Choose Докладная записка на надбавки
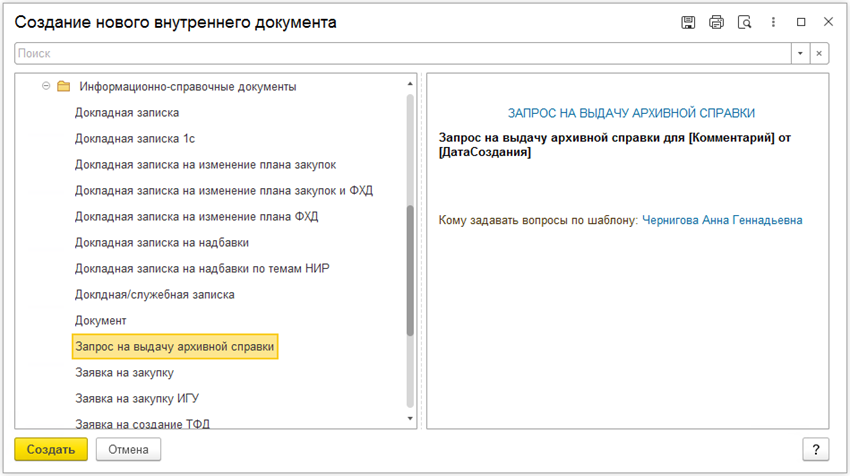Viewport: 850px width, 476px height. click(162, 242)
